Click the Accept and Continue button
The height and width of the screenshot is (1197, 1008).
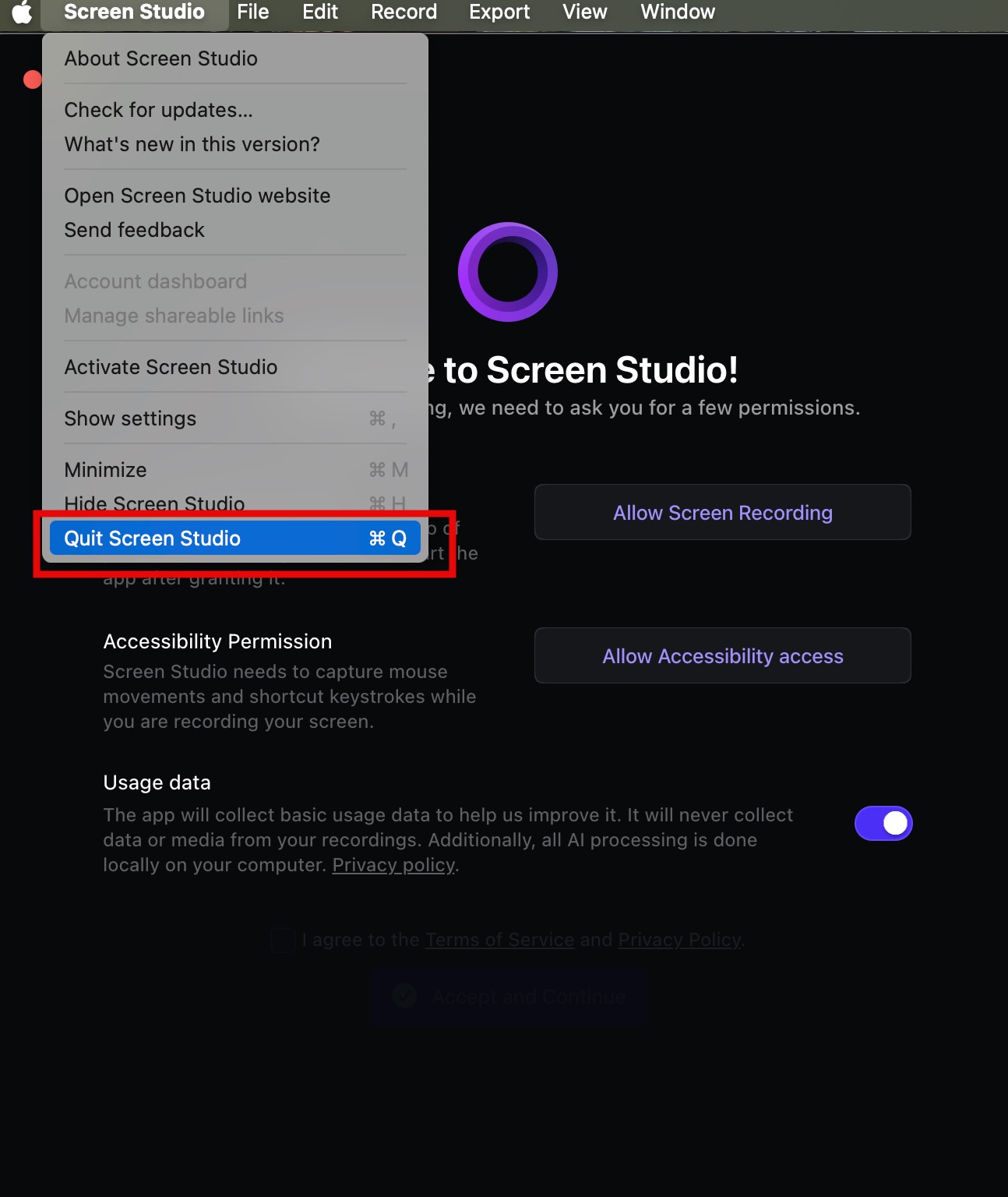[508, 996]
